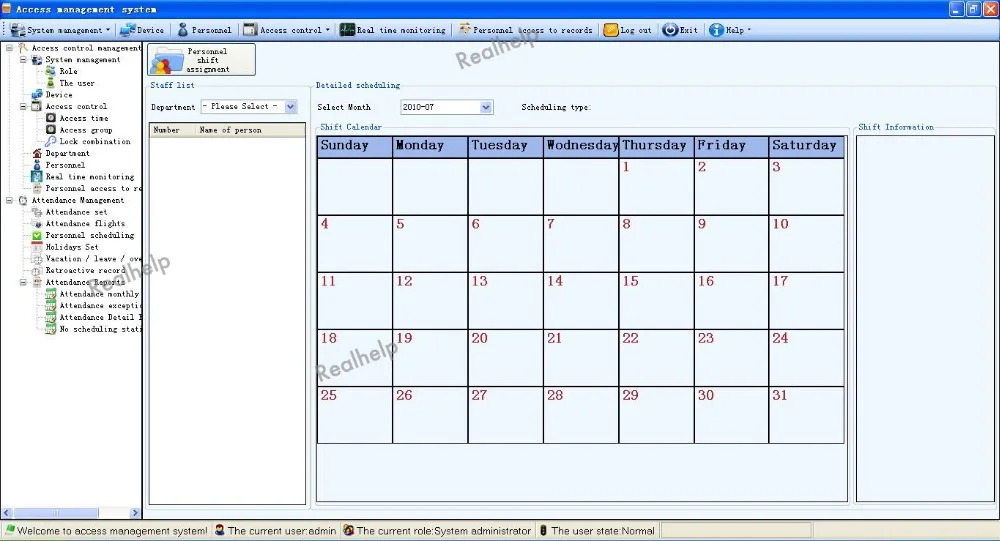
Task: Select day 9 in the shift calendar
Action: pos(732,243)
